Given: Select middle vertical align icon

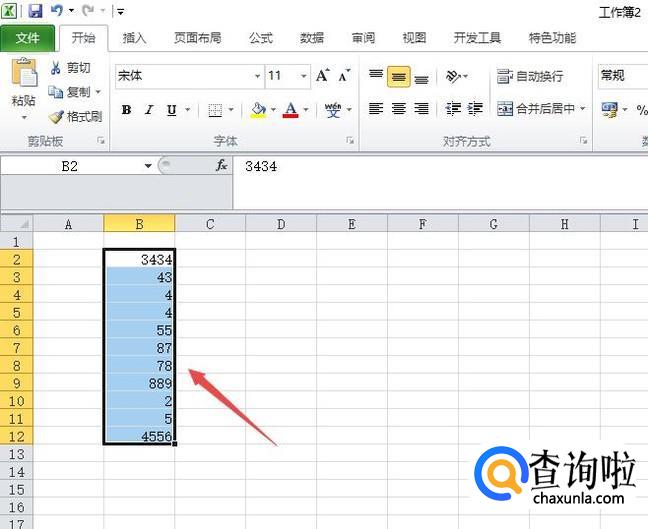Looking at the screenshot, I should coord(398,76).
